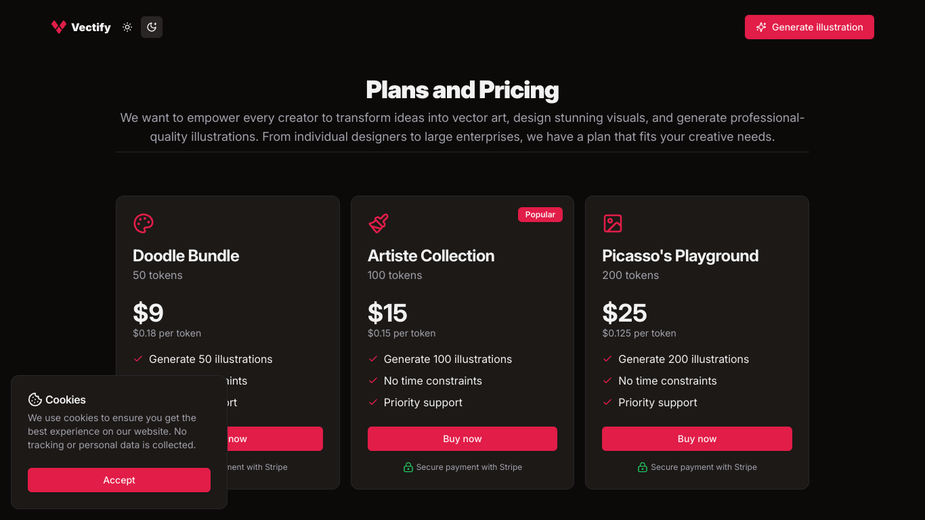Image resolution: width=925 pixels, height=520 pixels.
Task: Buy the Artiste Collection plan
Action: pyautogui.click(x=462, y=439)
